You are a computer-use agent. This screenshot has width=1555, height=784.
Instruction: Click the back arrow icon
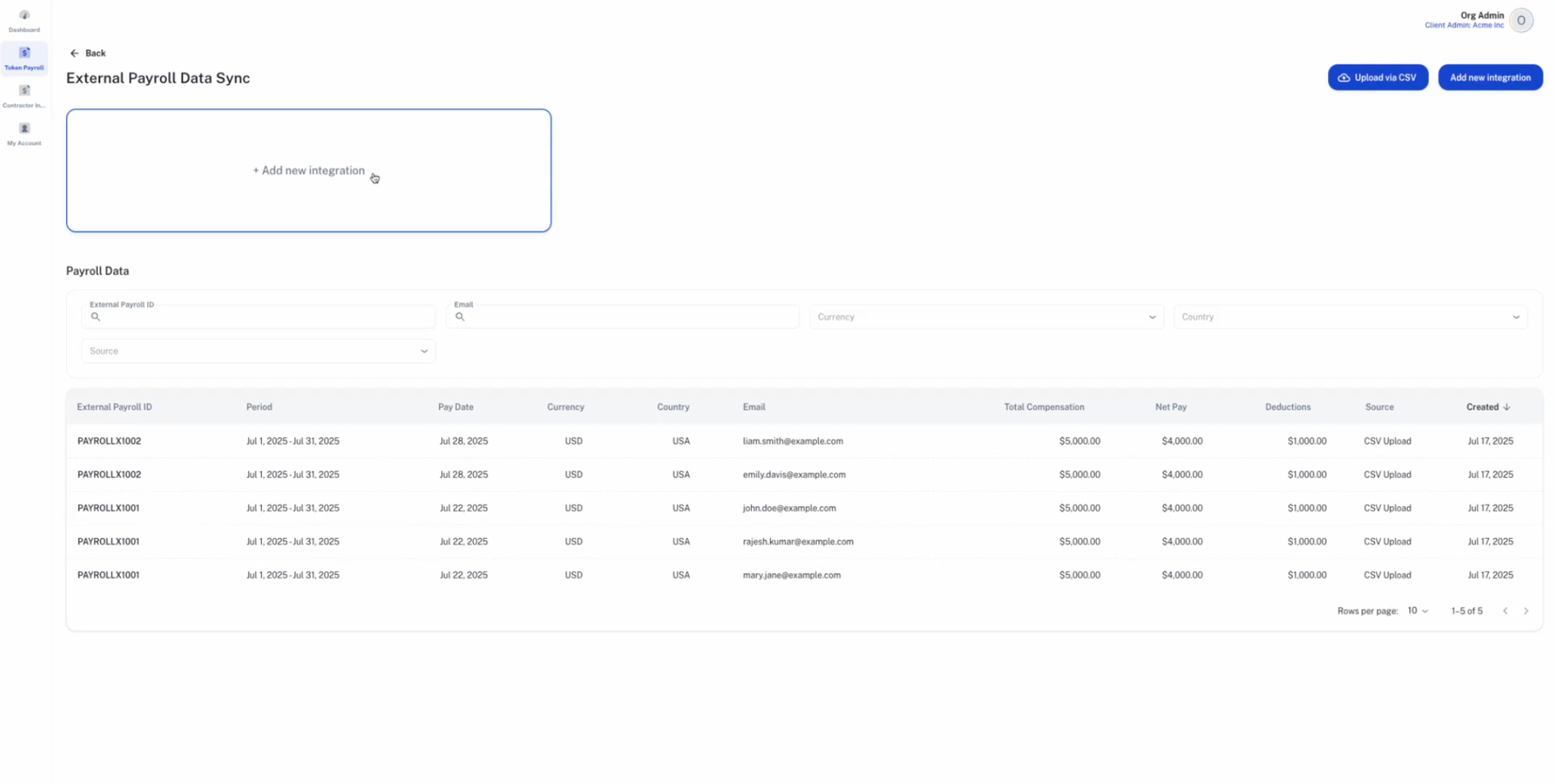tap(74, 53)
